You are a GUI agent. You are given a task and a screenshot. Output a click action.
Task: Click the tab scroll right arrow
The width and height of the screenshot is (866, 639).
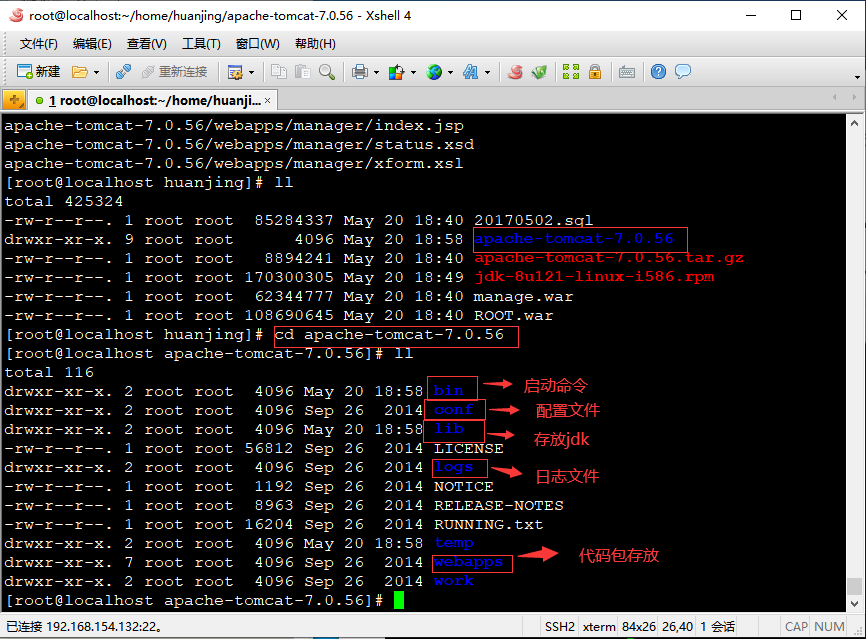coord(854,97)
